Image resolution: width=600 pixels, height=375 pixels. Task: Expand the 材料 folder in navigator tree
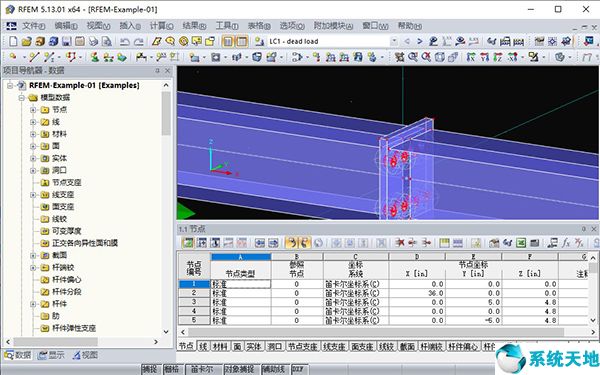33,134
